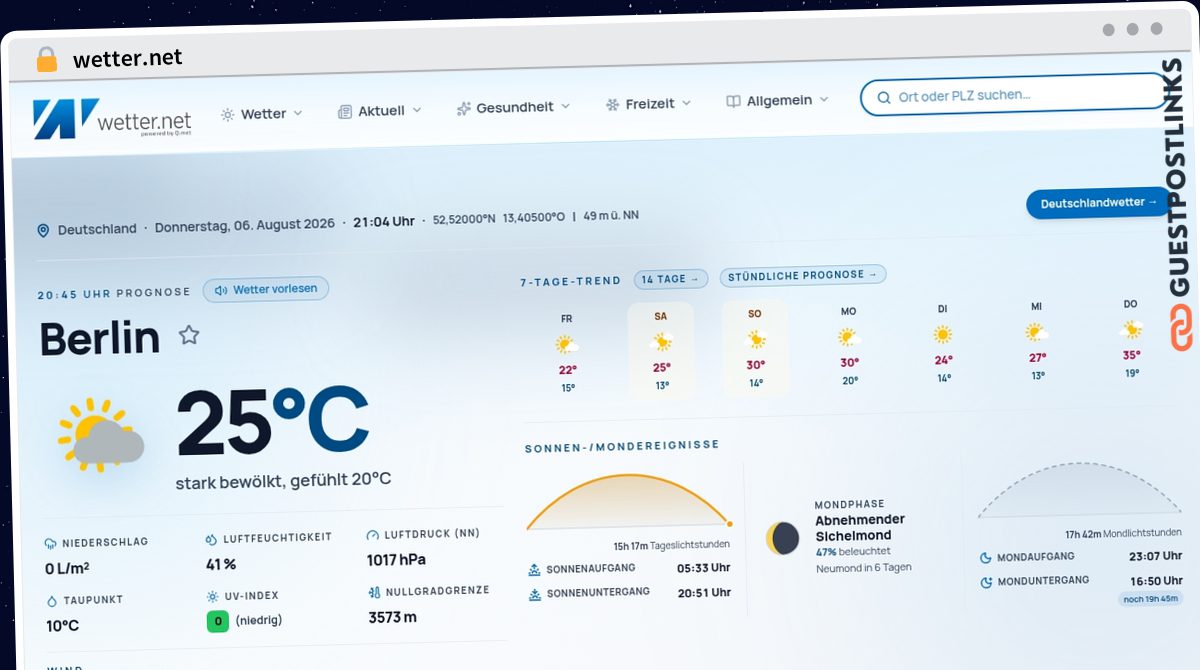Click the Luftdruck gauge icon

[373, 535]
